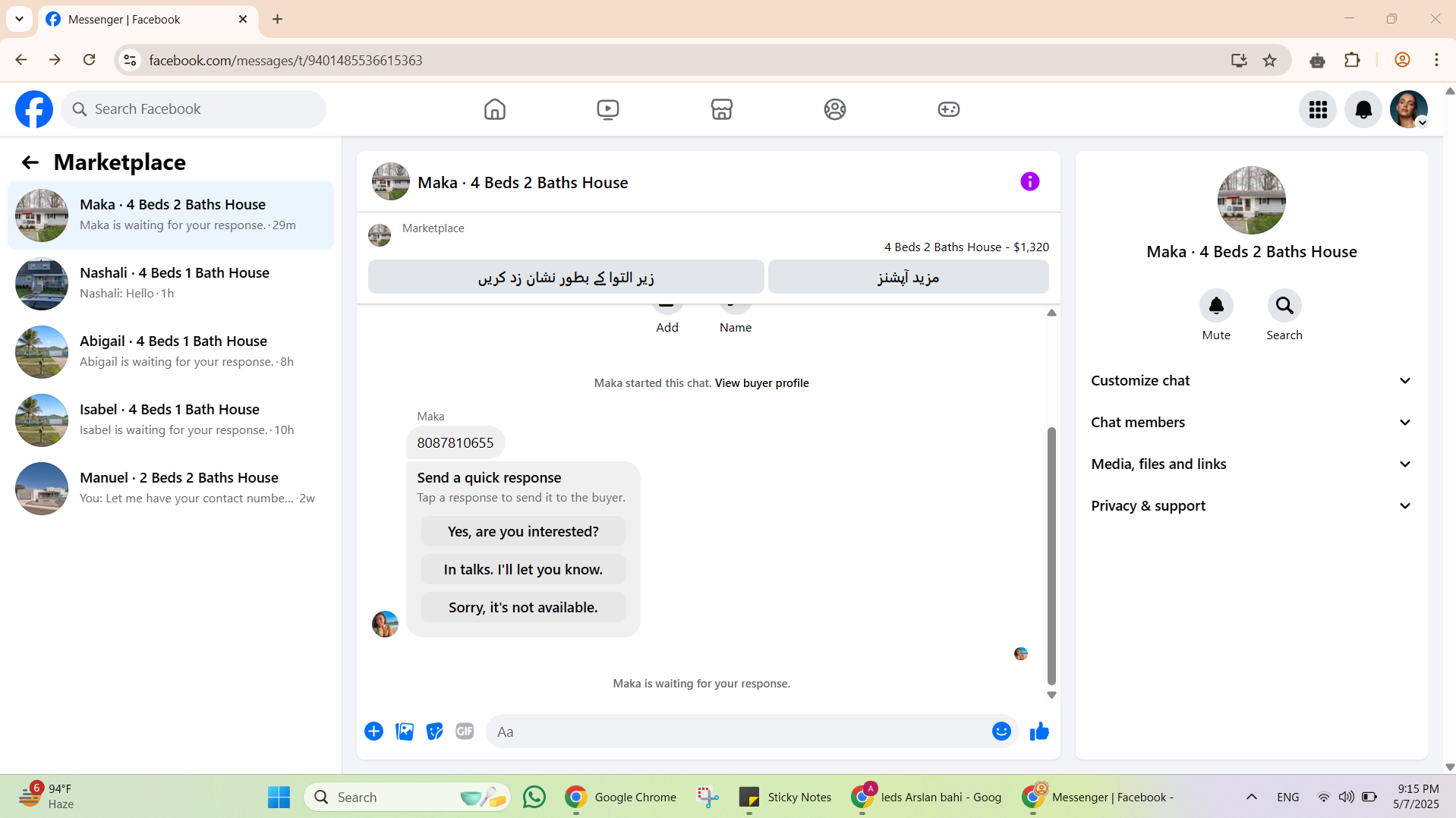This screenshot has height=818, width=1456.
Task: Attach a file using photo icon
Action: point(405,731)
